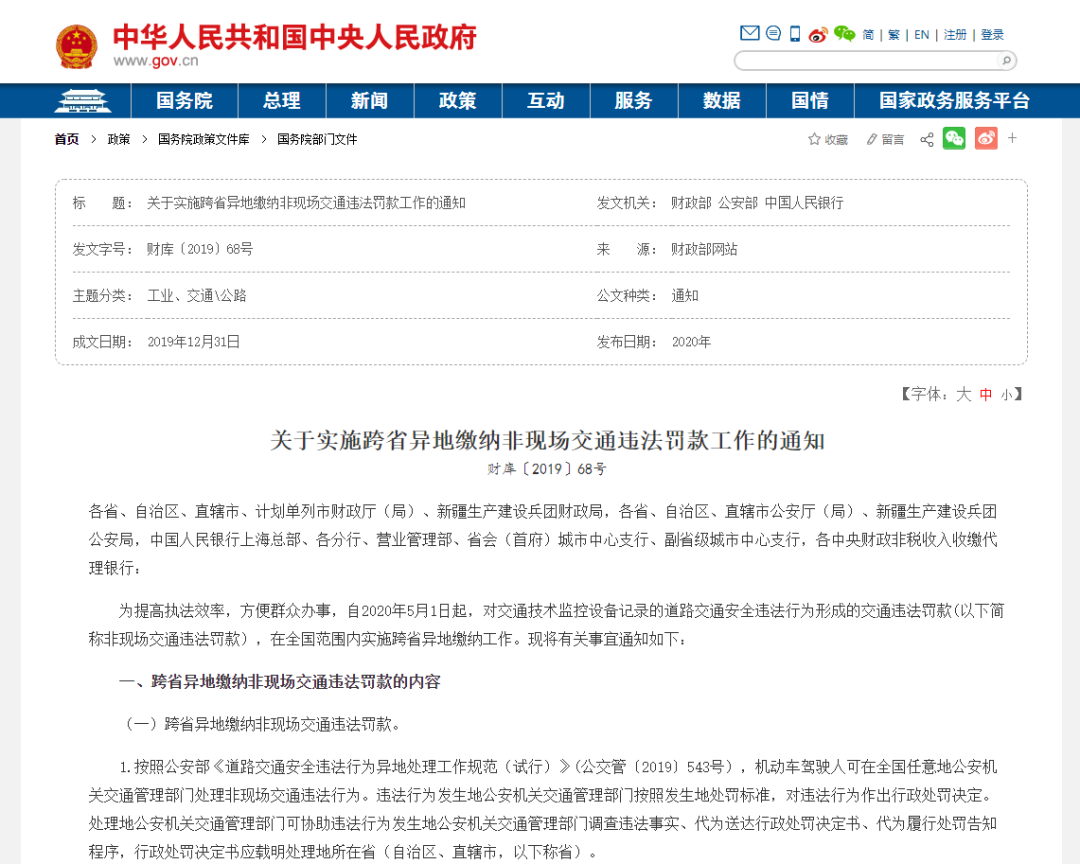
Task: Share via red Weibo button
Action: pyautogui.click(x=986, y=138)
